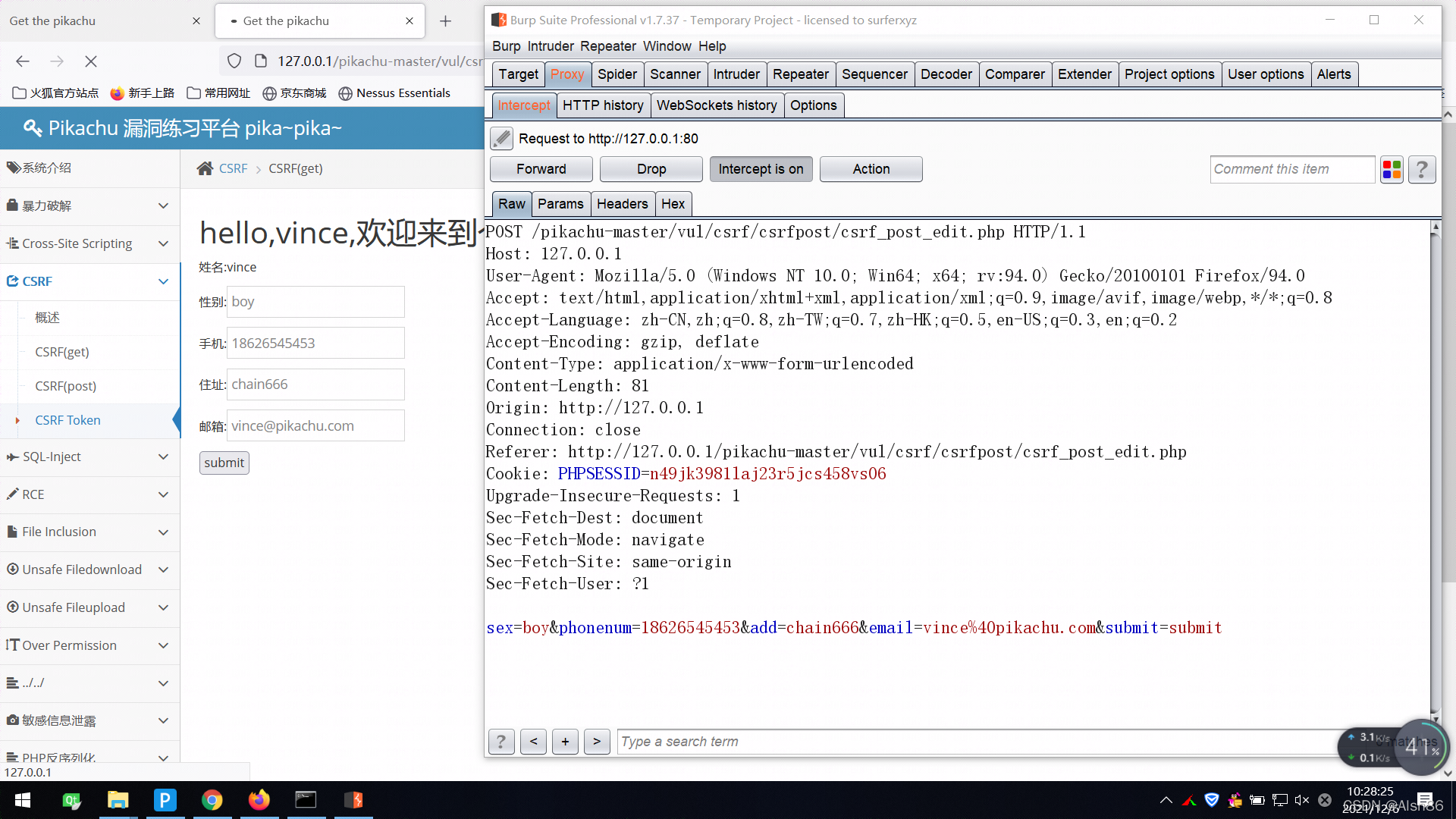The image size is (1456, 819).
Task: Click the home icon in breadcrumb
Action: (x=205, y=168)
